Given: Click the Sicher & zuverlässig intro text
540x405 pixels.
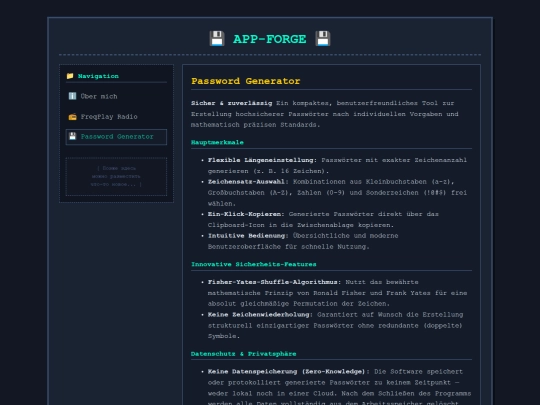Looking at the screenshot, I should (x=231, y=103).
